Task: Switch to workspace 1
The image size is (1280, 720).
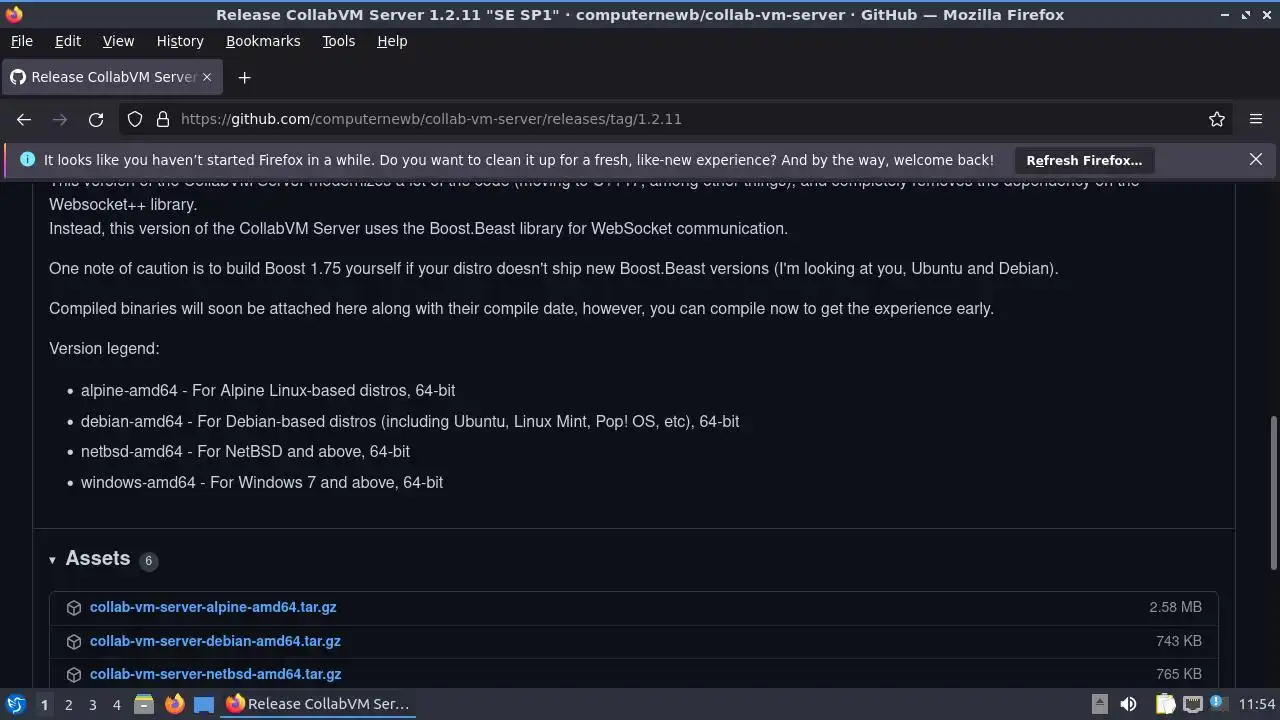Action: 44,704
